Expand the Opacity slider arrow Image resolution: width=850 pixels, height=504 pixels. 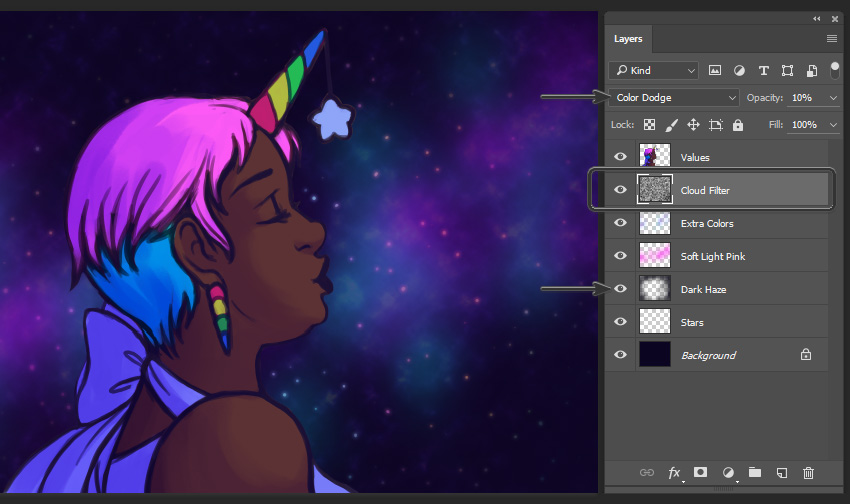click(x=833, y=98)
